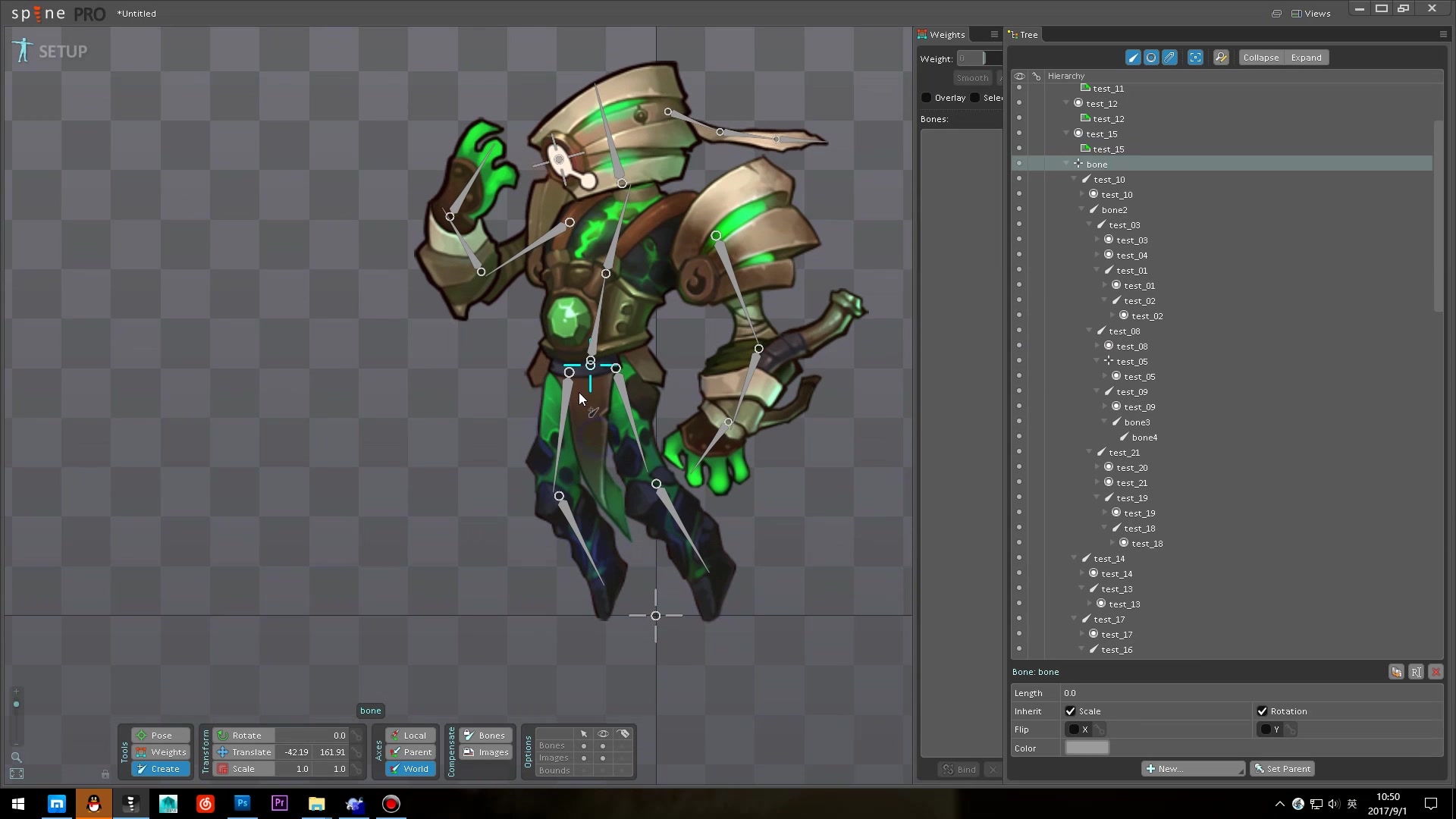Open the Weights panel menu icon
This screenshot has height=819, width=1456.
(x=994, y=35)
